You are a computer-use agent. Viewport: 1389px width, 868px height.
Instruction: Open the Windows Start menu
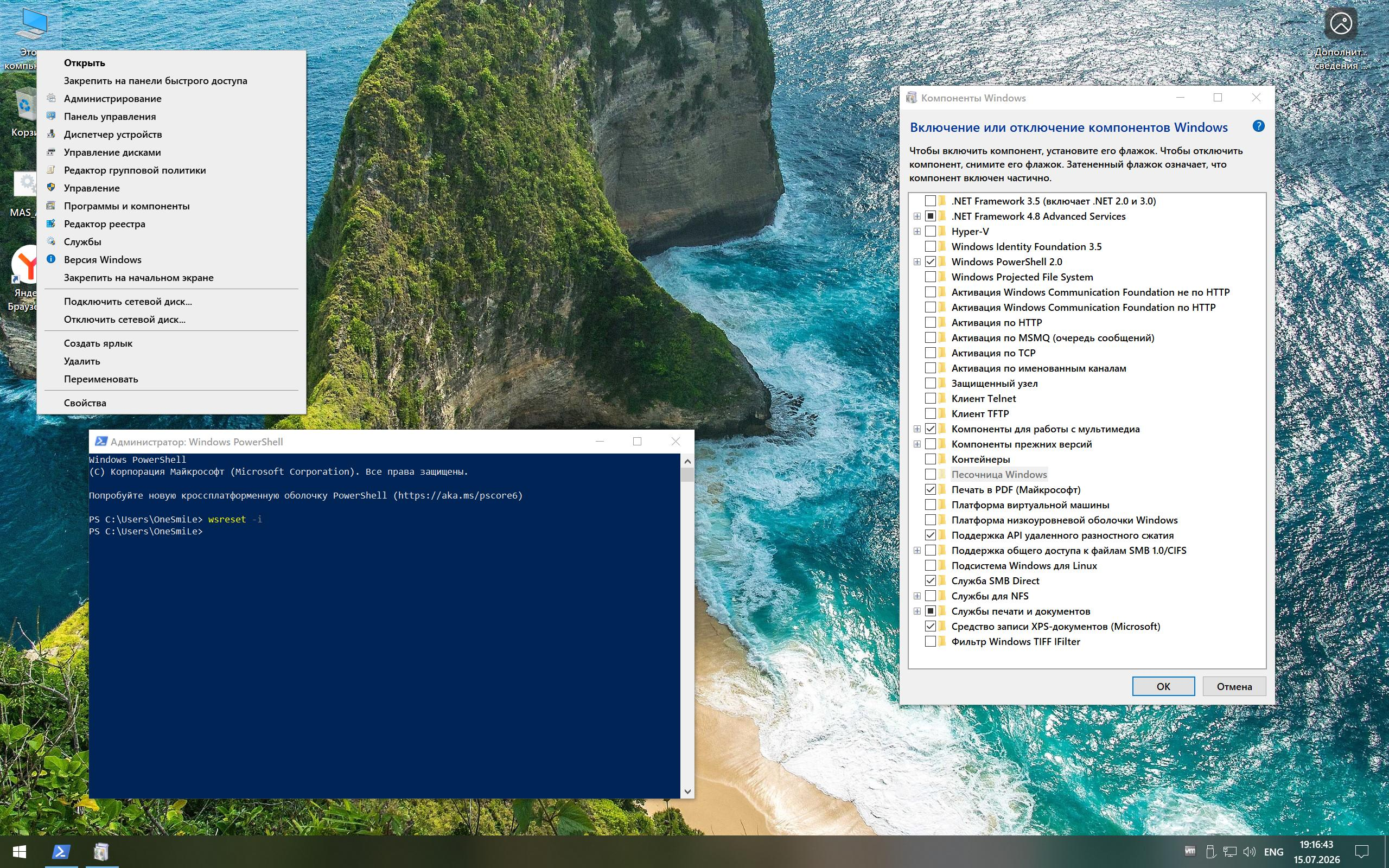point(20,852)
